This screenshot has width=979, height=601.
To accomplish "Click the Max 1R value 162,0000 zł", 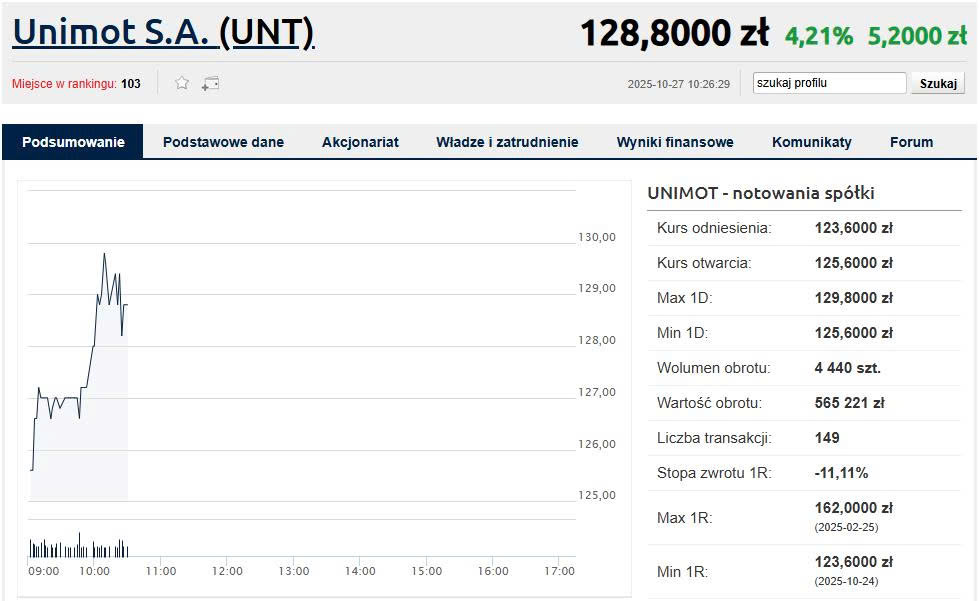I will pos(853,508).
